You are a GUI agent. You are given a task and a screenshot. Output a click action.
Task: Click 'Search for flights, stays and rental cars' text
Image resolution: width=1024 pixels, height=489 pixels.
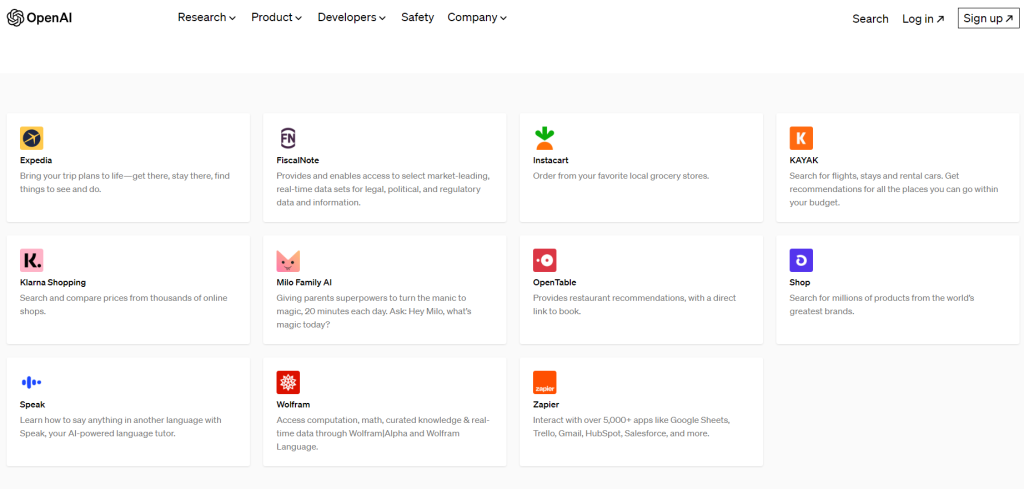click(x=893, y=189)
